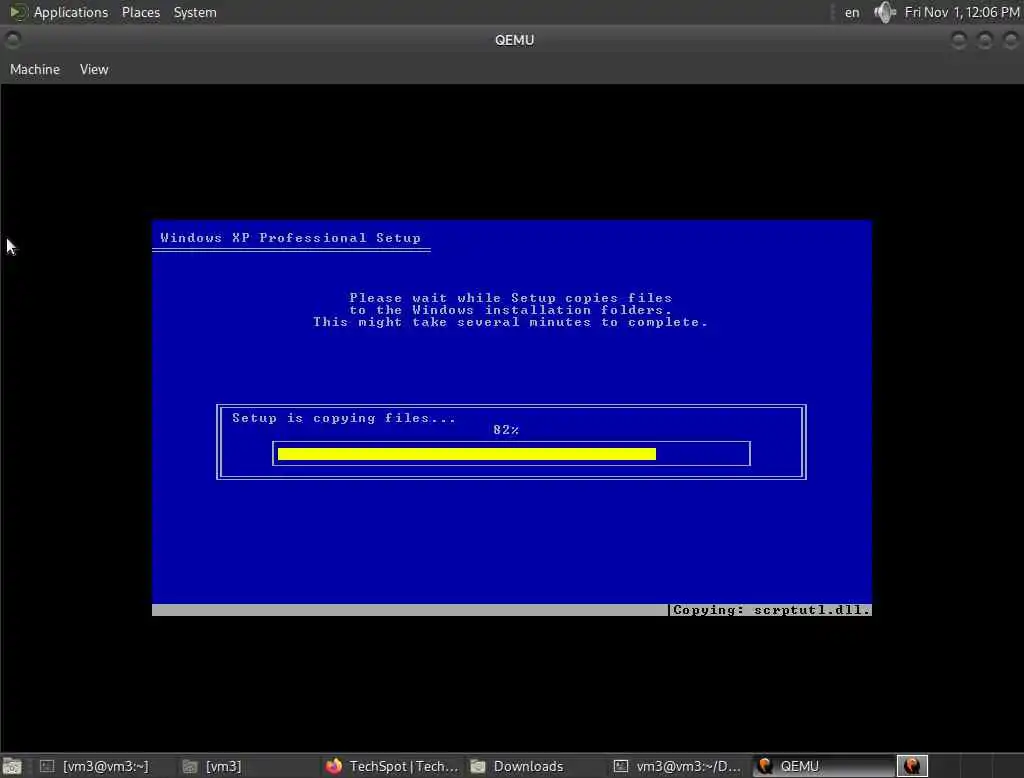Click the Firefox icon in the taskbar

click(x=334, y=766)
